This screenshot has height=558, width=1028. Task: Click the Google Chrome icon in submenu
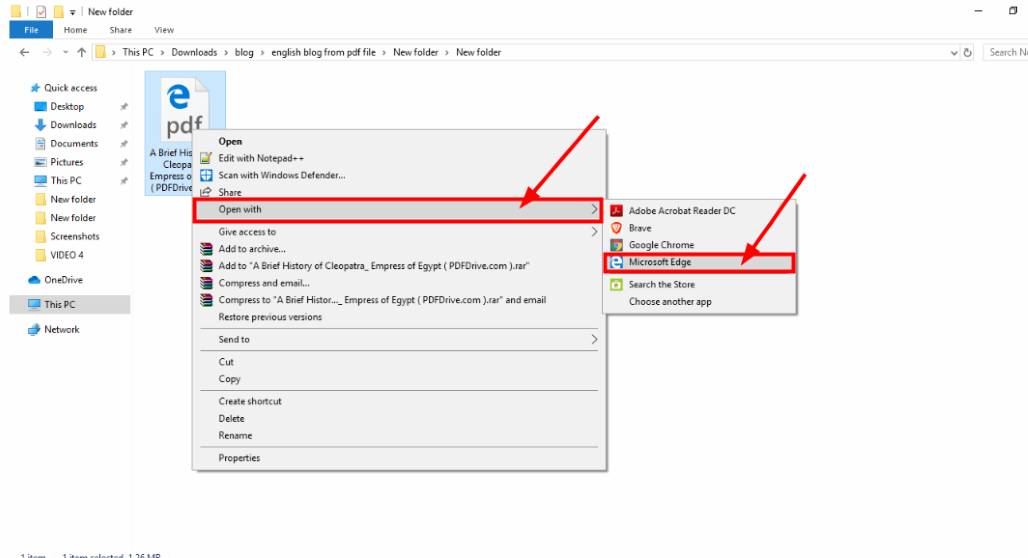616,245
